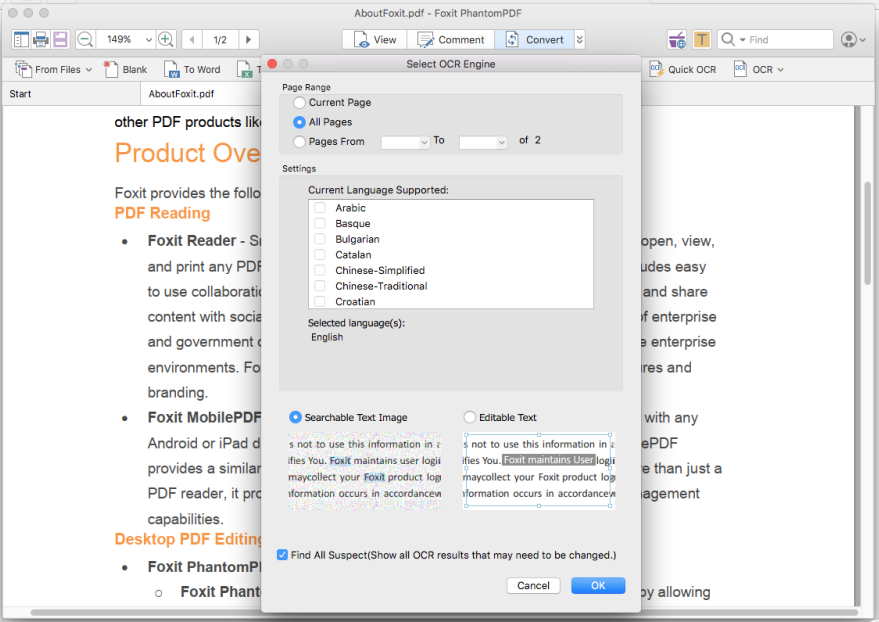Click the horizontal scrollbar at bottom

[443, 612]
